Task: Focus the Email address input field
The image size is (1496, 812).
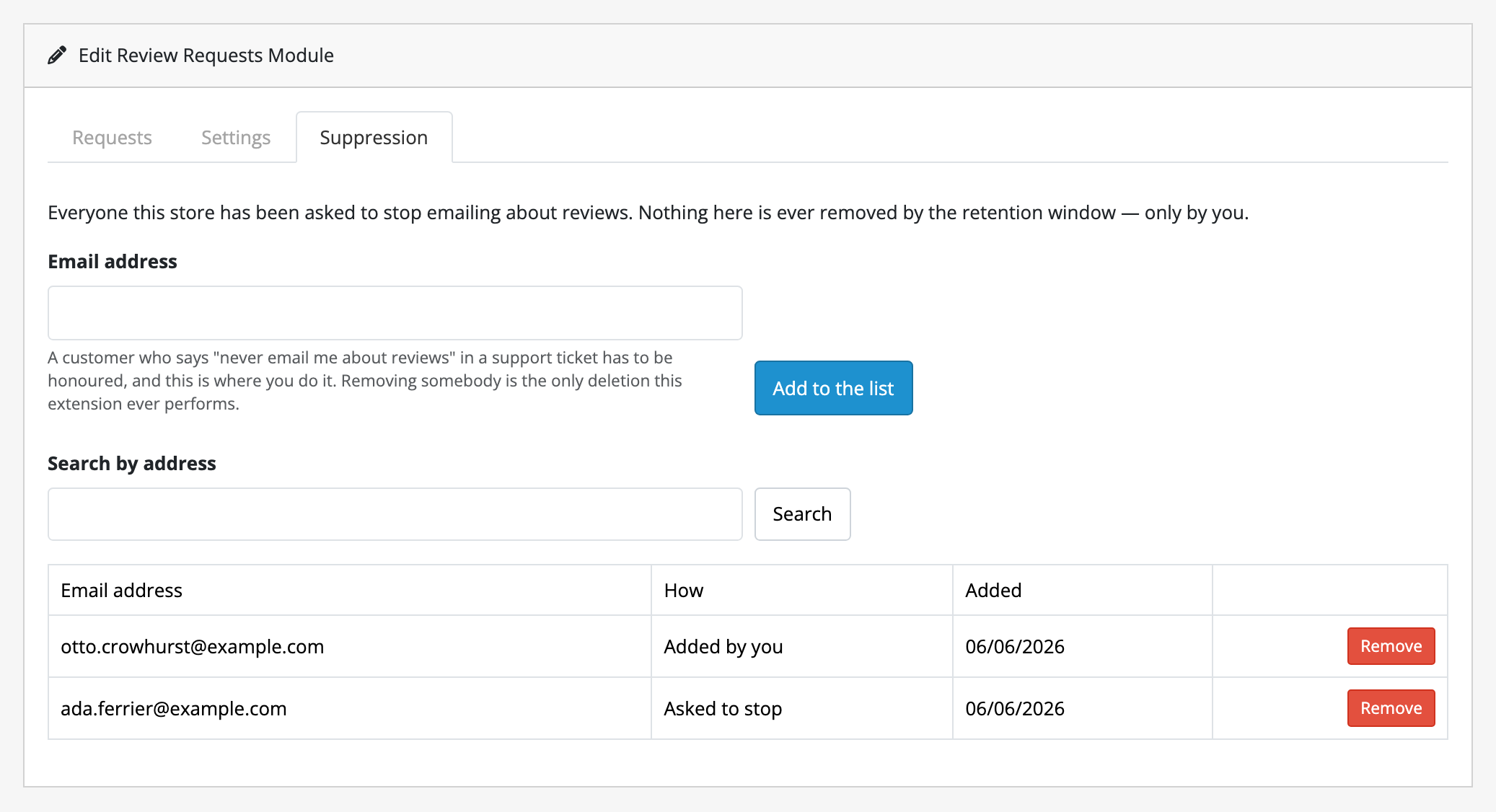Action: pyautogui.click(x=395, y=313)
